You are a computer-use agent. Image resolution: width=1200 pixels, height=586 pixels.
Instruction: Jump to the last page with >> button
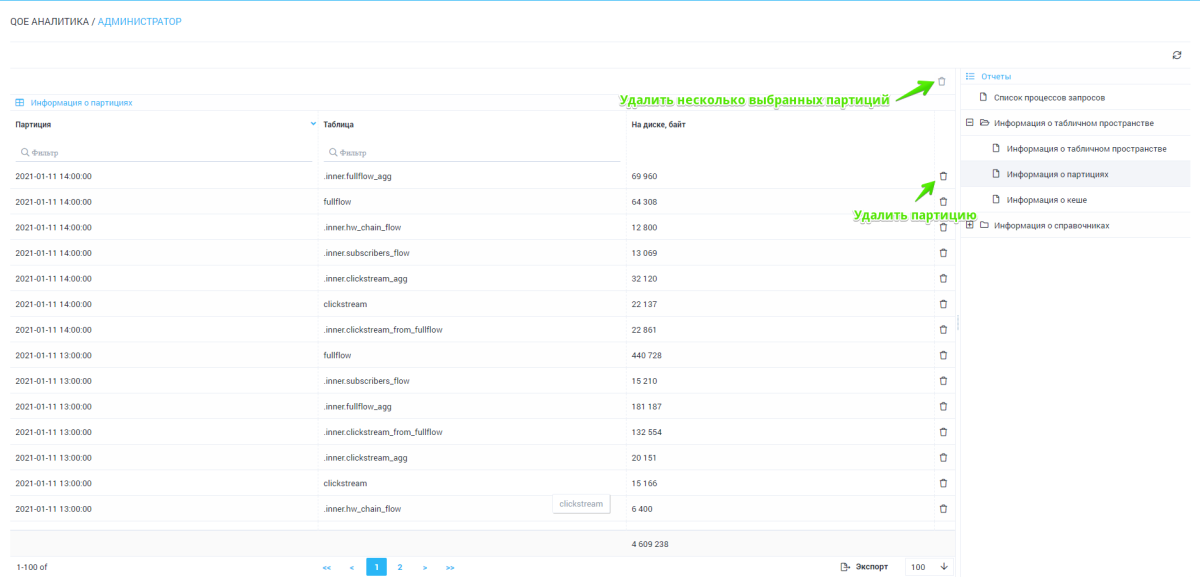(450, 567)
